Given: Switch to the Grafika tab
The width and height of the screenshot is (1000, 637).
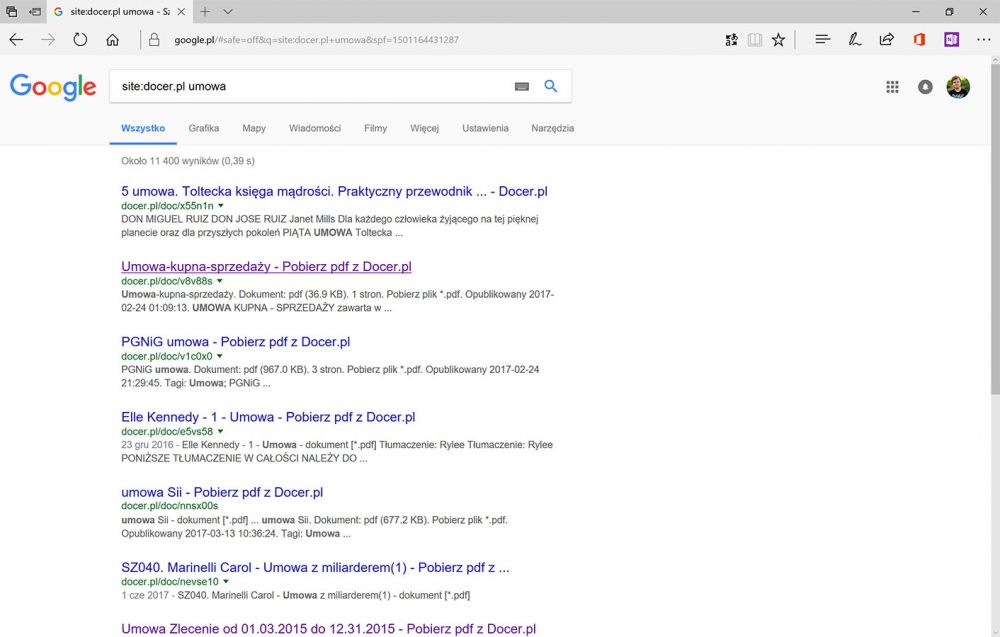Looking at the screenshot, I should pos(203,128).
